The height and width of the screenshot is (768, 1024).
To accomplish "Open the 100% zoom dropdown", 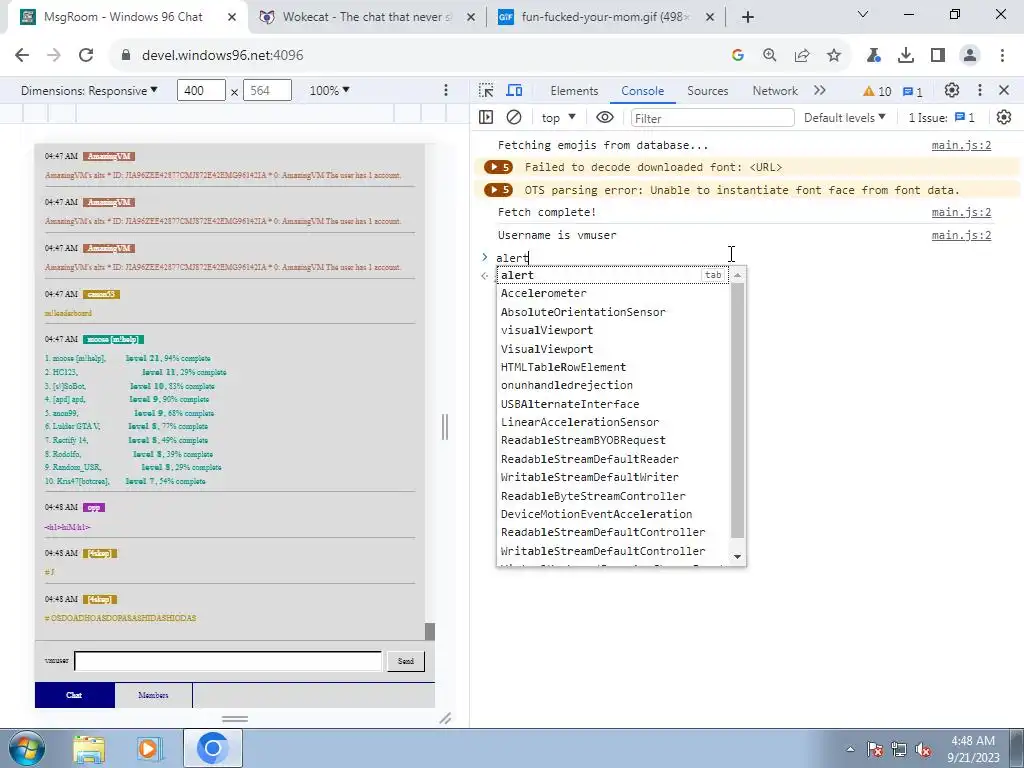I will tap(329, 91).
